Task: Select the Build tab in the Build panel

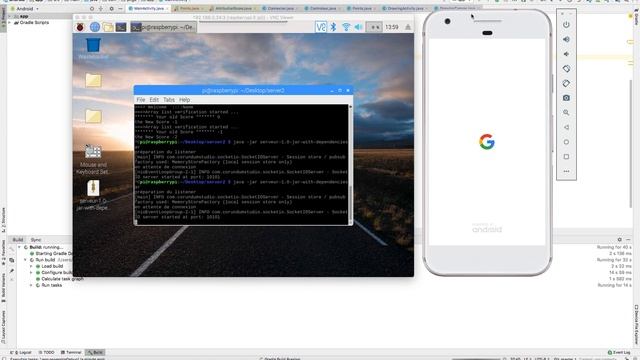Action: (x=18, y=240)
